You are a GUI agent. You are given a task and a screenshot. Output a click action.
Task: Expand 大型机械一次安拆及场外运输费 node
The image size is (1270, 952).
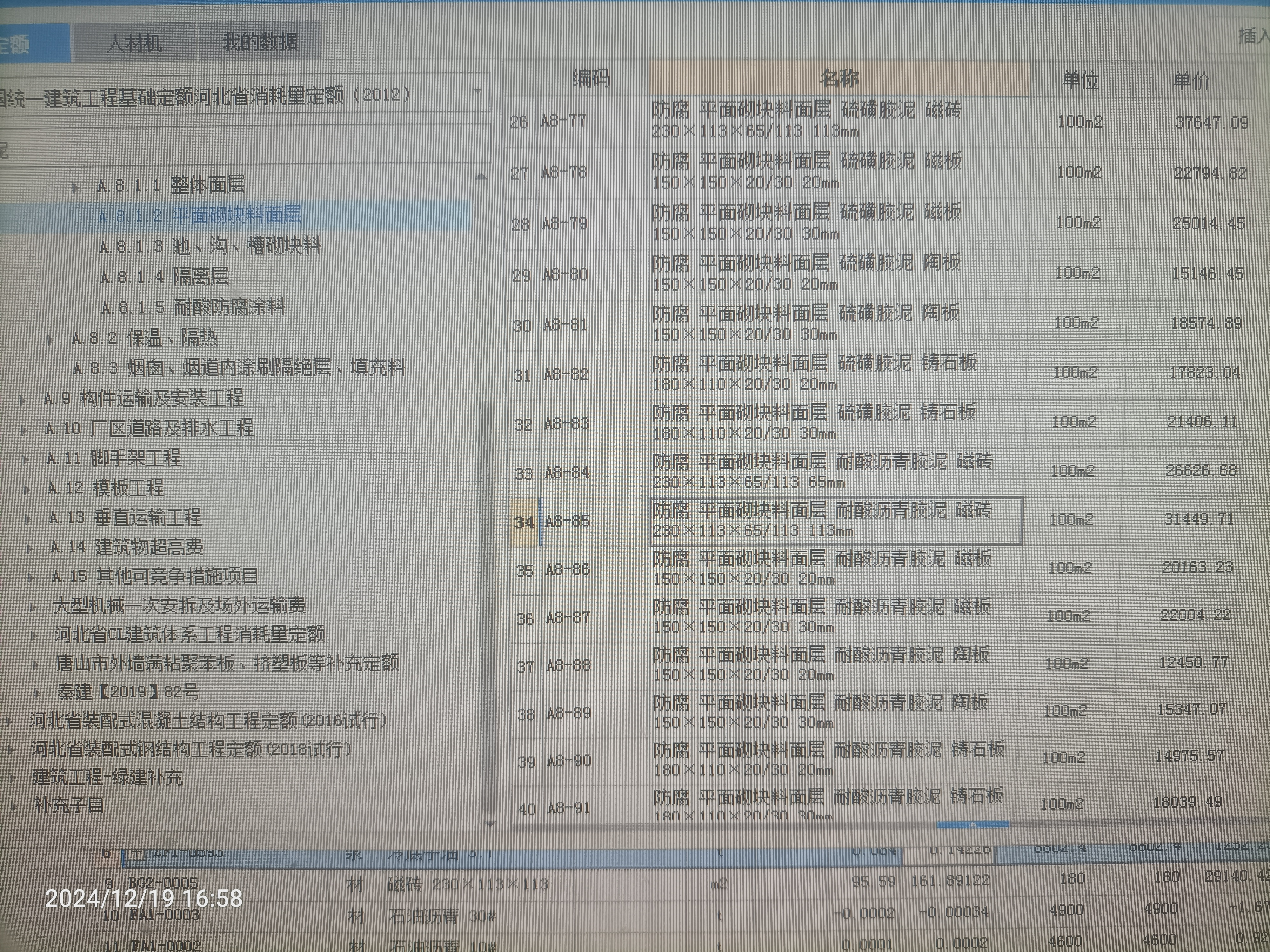33,607
